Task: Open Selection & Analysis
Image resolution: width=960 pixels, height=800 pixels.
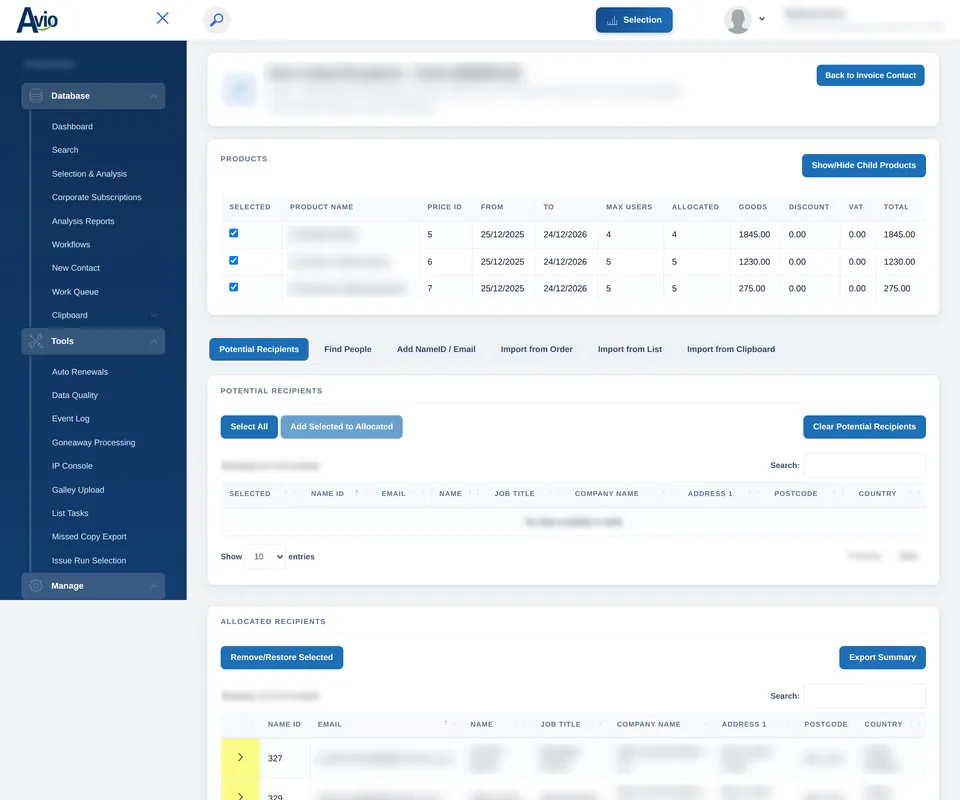Action: [x=89, y=174]
